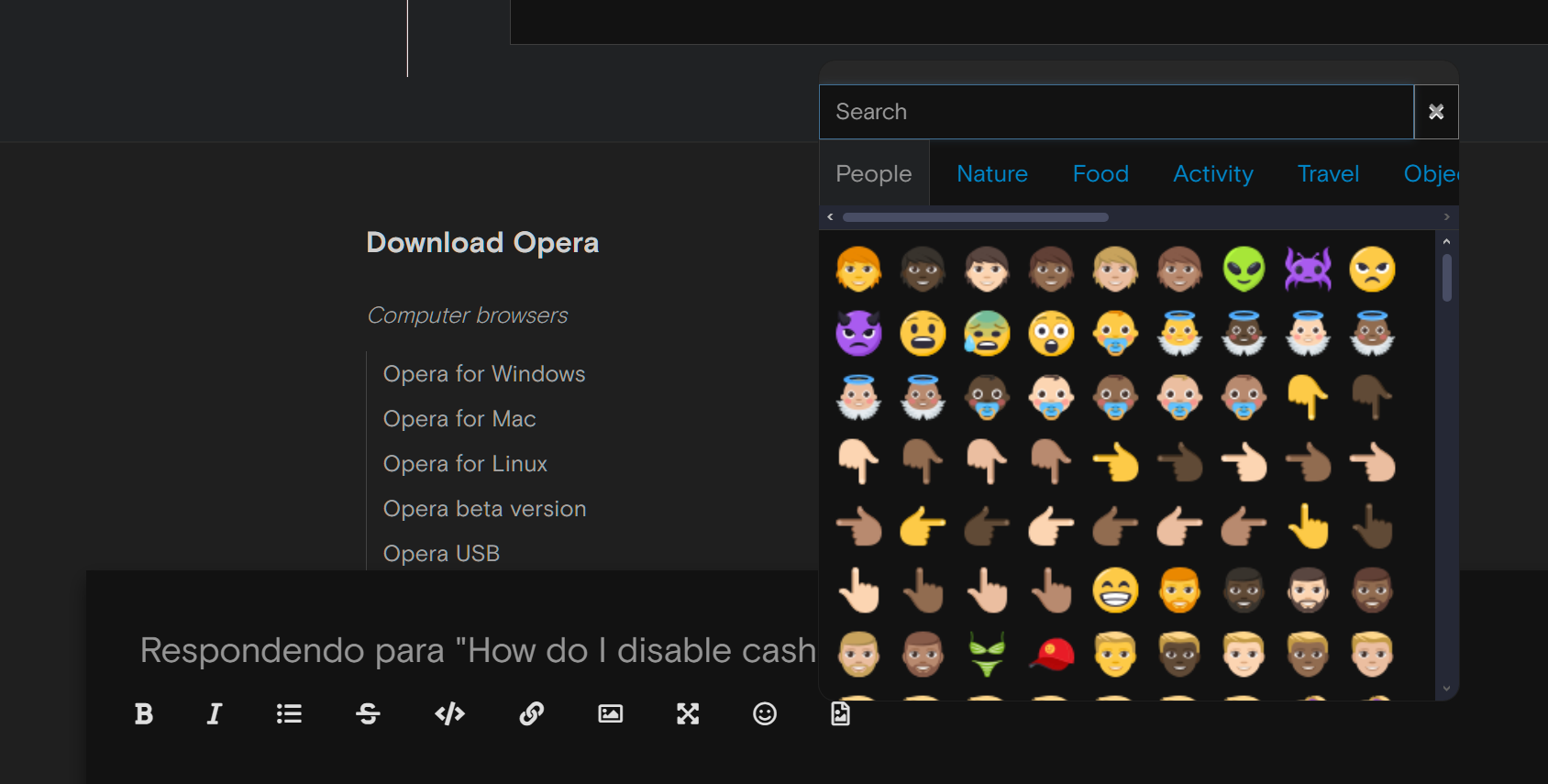
Task: Open the Opera beta version link
Action: click(484, 509)
